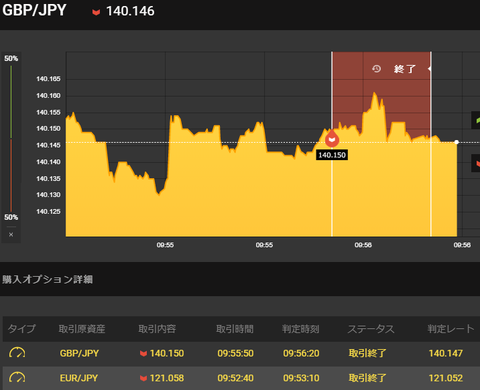
Task: Click the red down-arrow entry marker on chart
Action: (332, 139)
